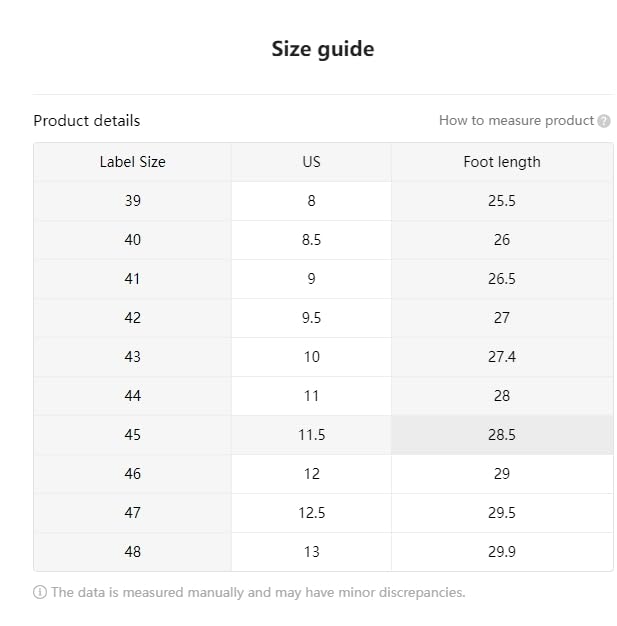This screenshot has width=617, height=626.
Task: Click the Foot length column header
Action: click(502, 162)
